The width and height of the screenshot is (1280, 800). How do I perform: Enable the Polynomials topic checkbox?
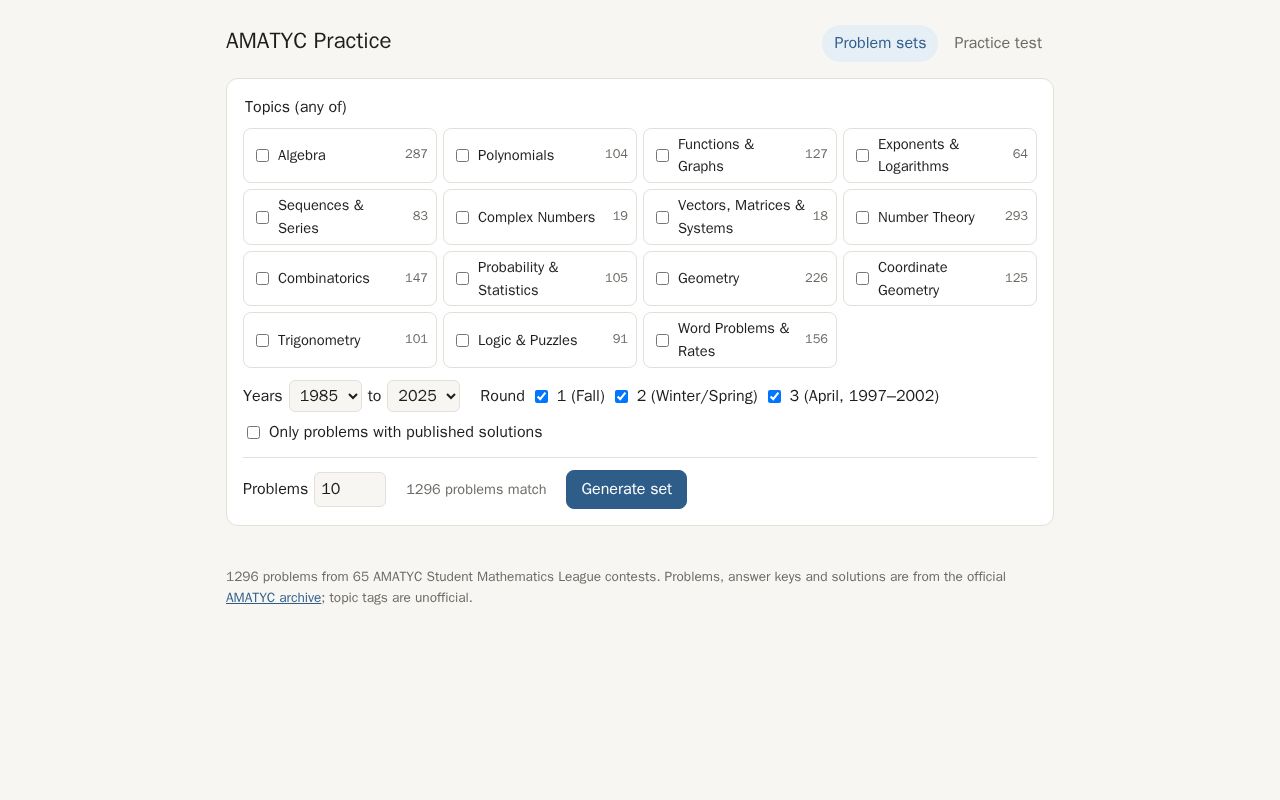(x=462, y=155)
